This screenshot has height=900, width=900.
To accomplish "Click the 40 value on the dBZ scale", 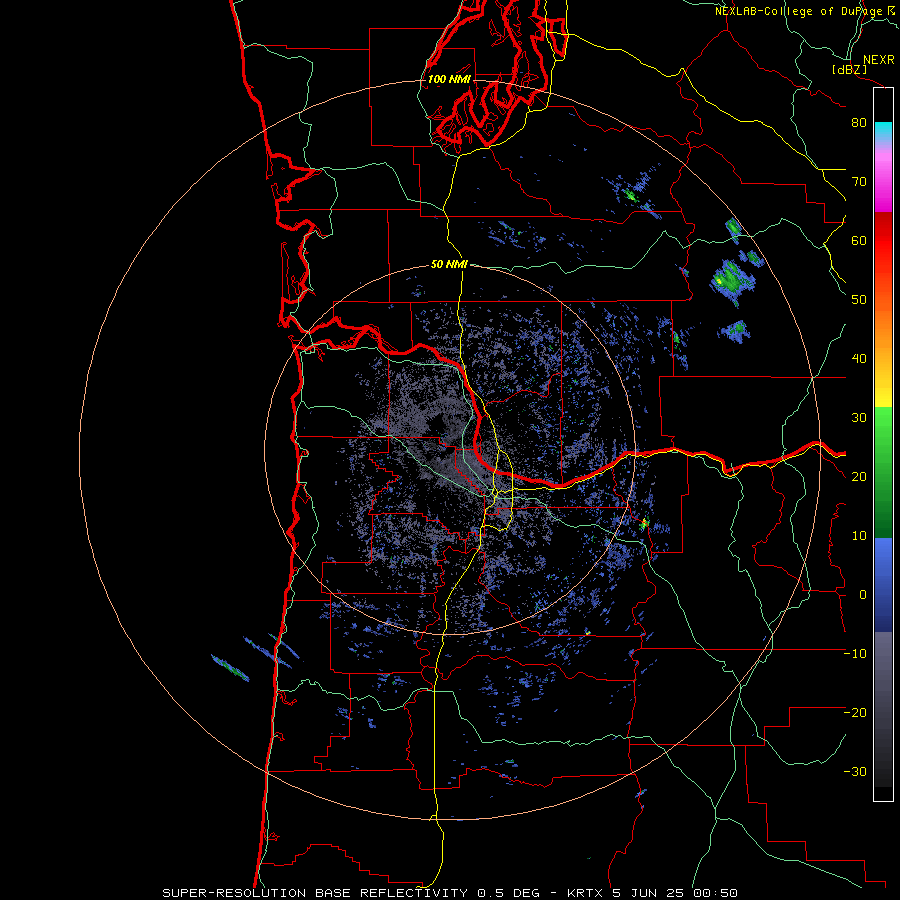I will [859, 359].
